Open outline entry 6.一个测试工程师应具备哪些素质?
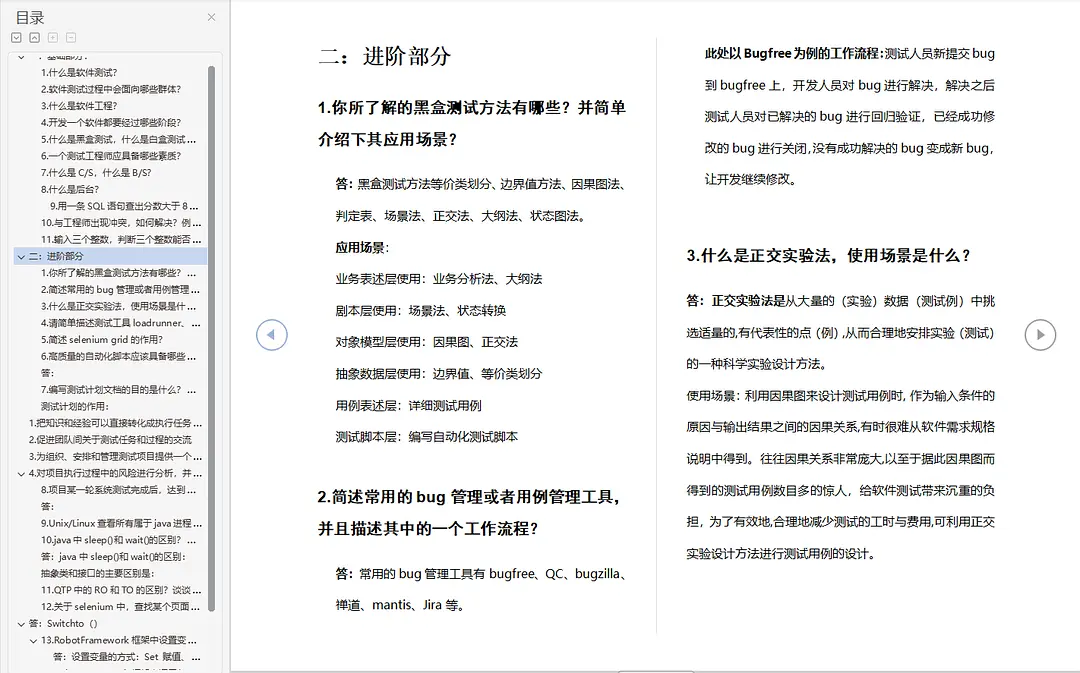Viewport: 1080px width, 673px height. pyautogui.click(x=111, y=156)
